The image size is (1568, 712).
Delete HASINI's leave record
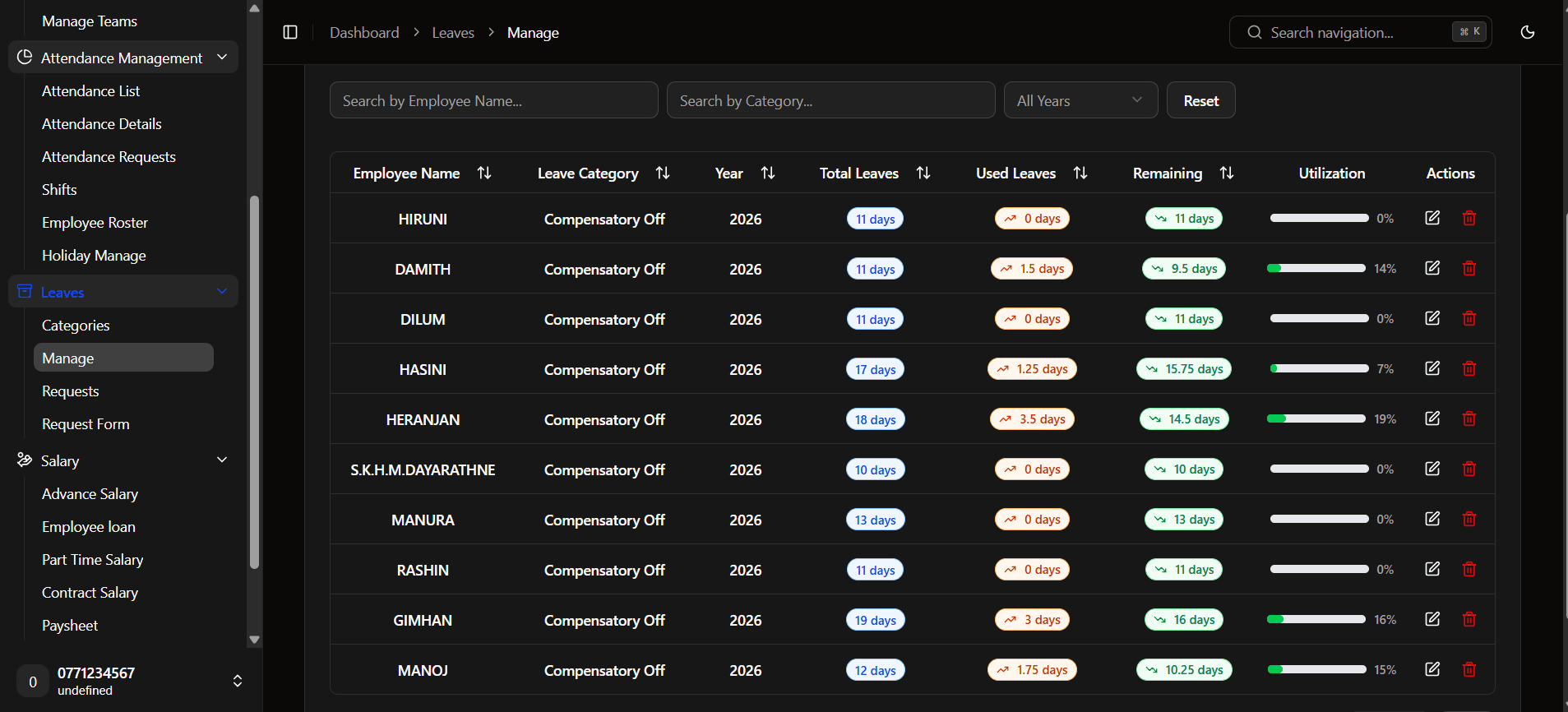1469,368
